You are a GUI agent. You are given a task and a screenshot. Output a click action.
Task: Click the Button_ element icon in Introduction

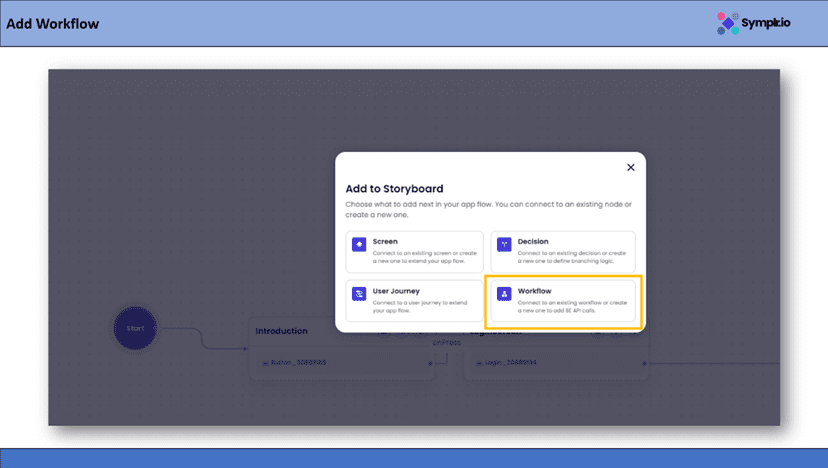[265, 363]
